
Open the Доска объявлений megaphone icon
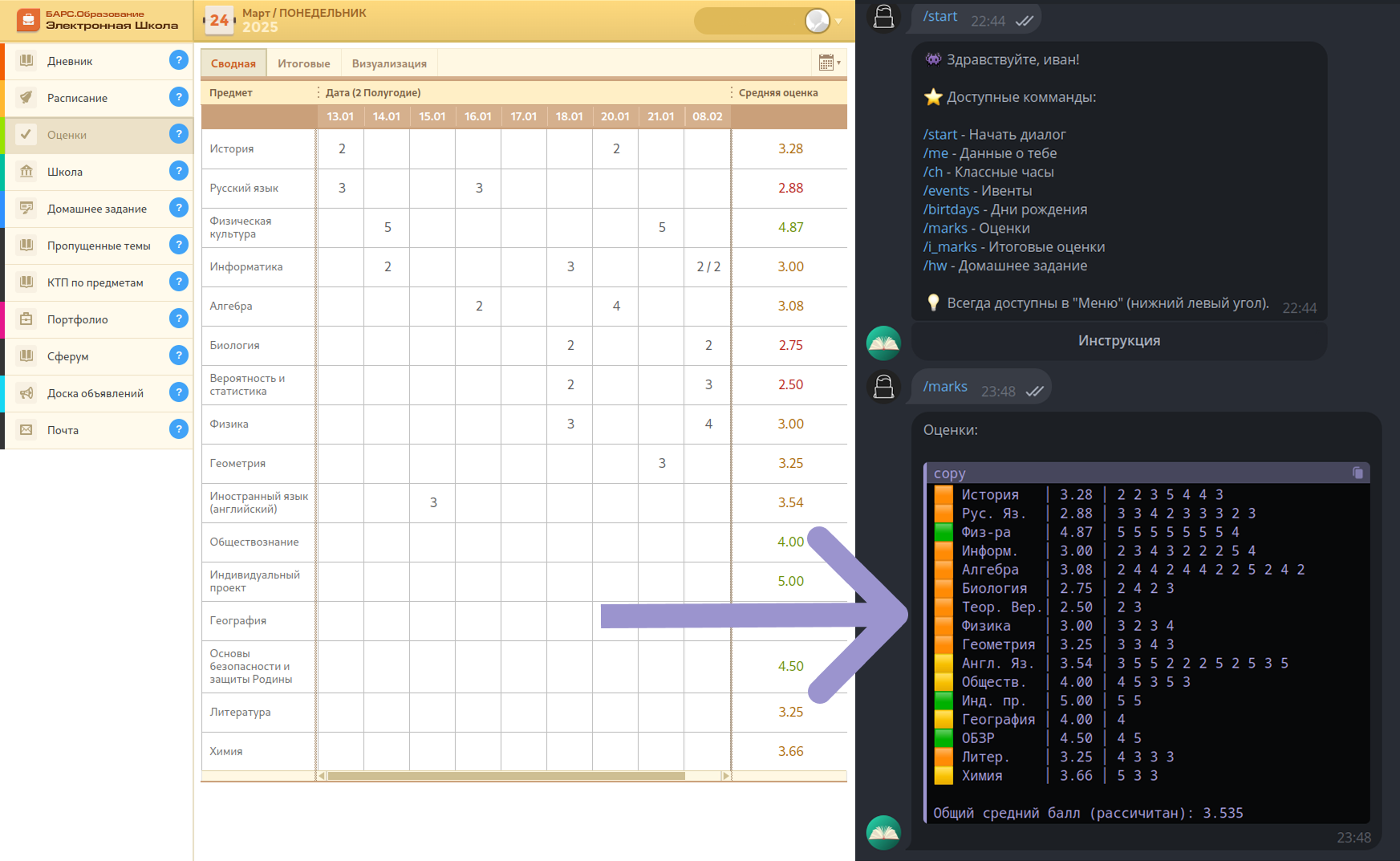pos(26,393)
